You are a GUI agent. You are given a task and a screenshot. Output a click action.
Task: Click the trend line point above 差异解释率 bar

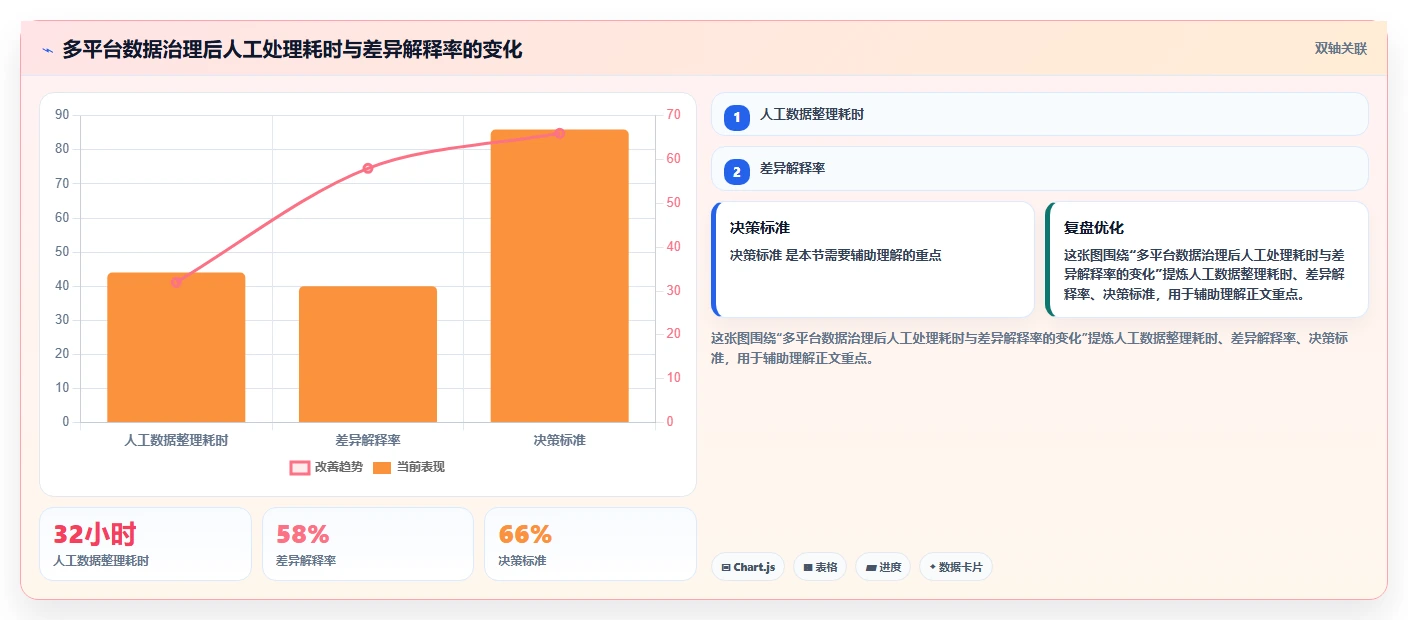(368, 168)
